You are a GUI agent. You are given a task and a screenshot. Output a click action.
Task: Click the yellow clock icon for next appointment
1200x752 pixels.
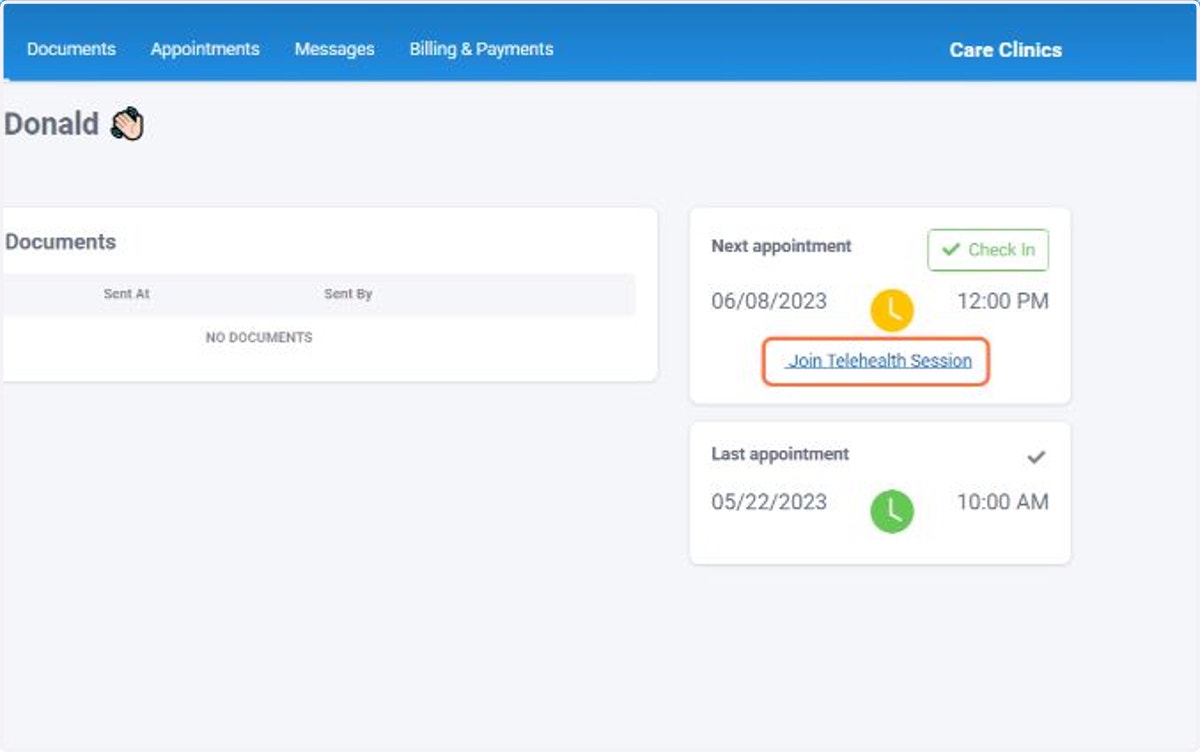(x=892, y=311)
